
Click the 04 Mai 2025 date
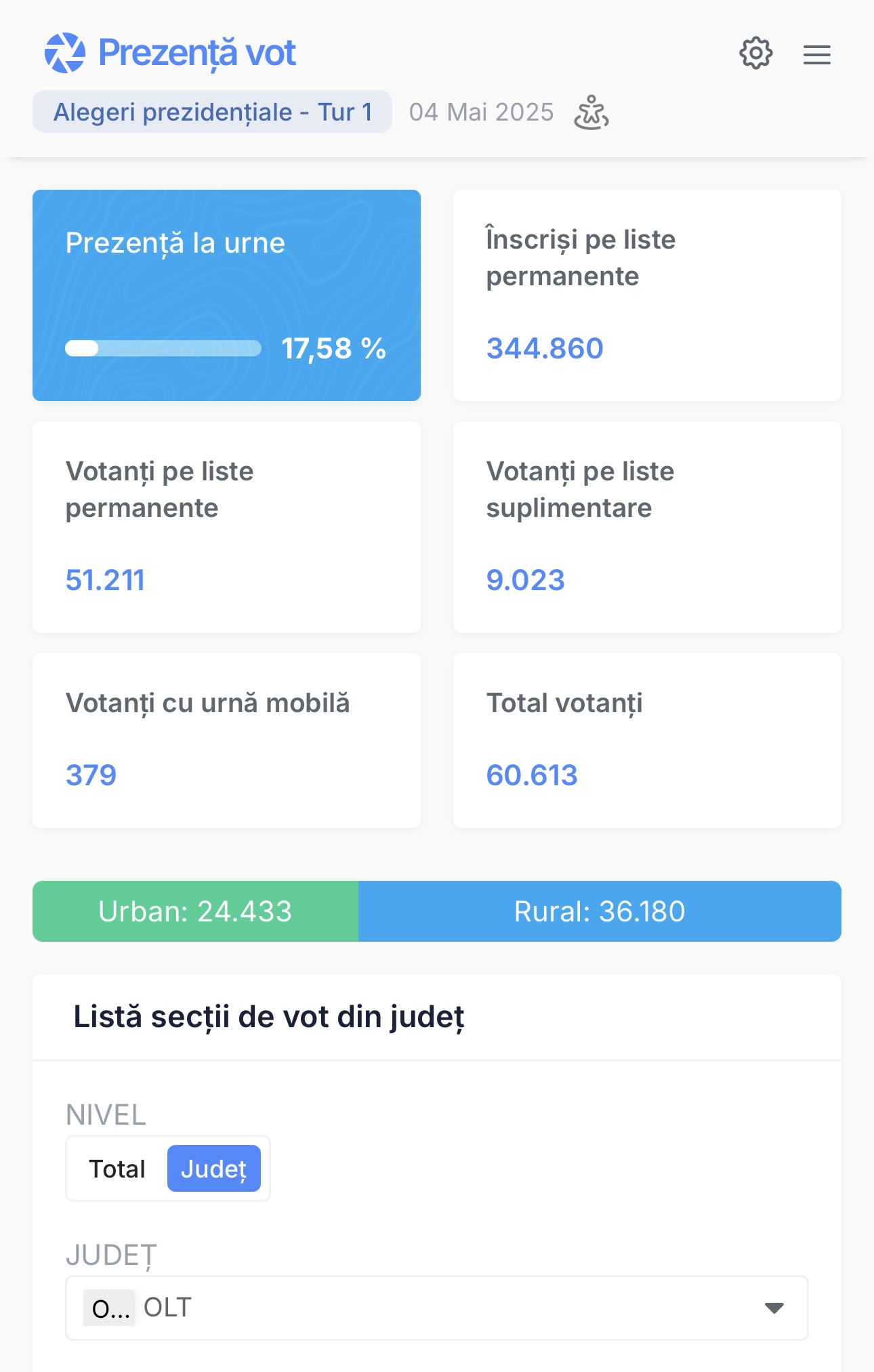click(481, 112)
